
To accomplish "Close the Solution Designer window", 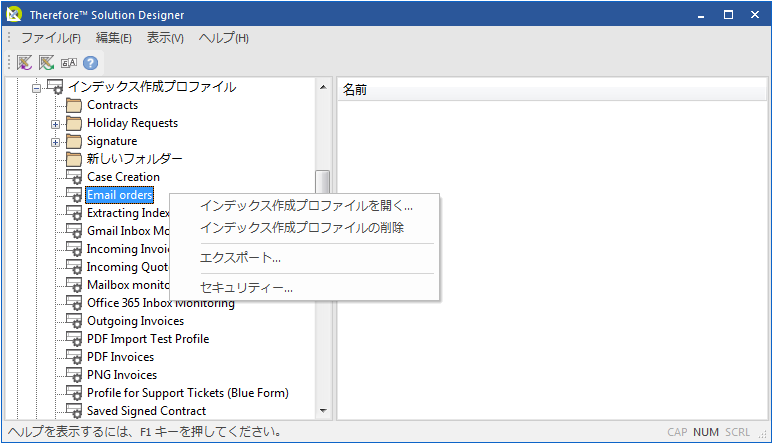I will 755,15.
